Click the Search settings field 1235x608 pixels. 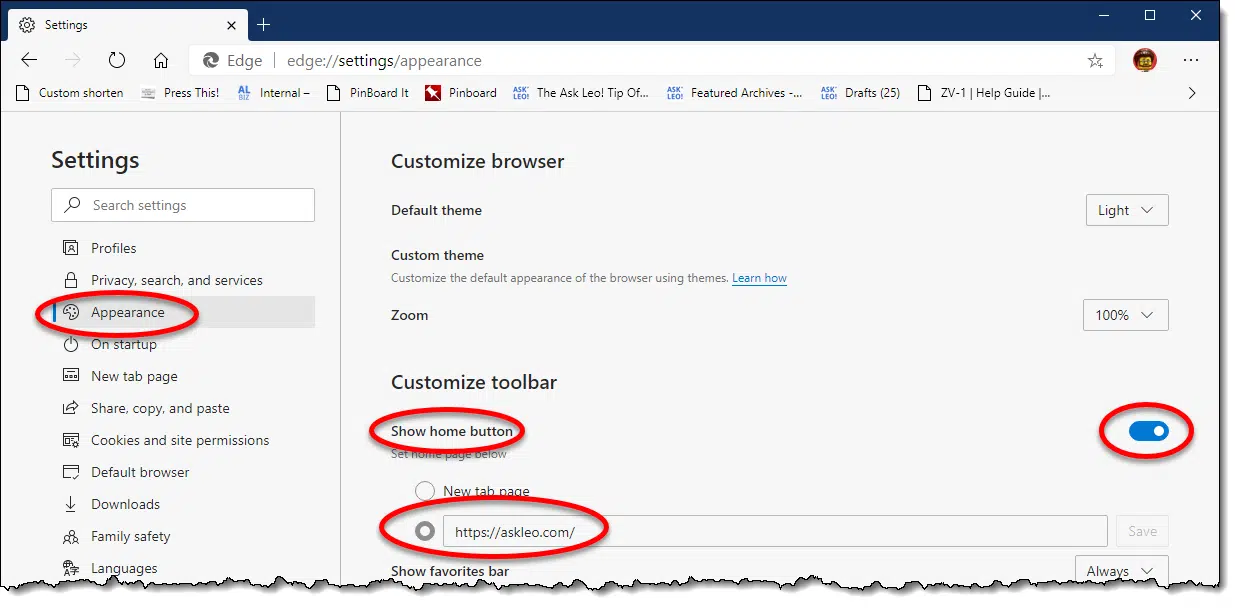click(183, 205)
